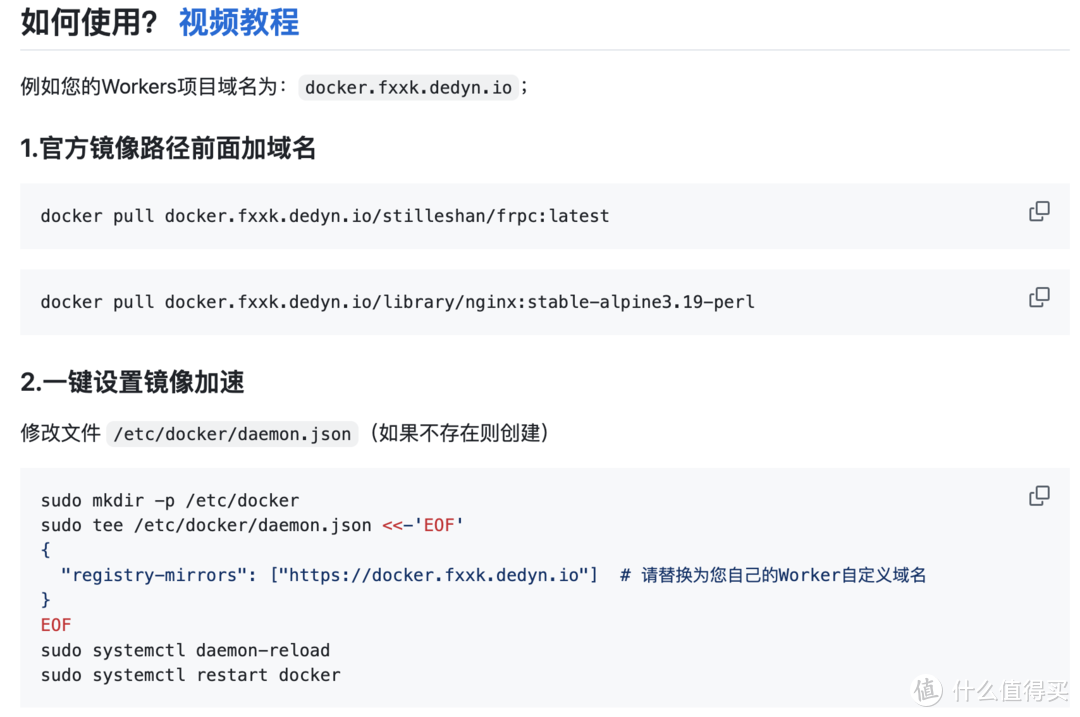This screenshot has width=1080, height=717.
Task: Click the red 'EOF' text in the script
Action: click(55, 624)
